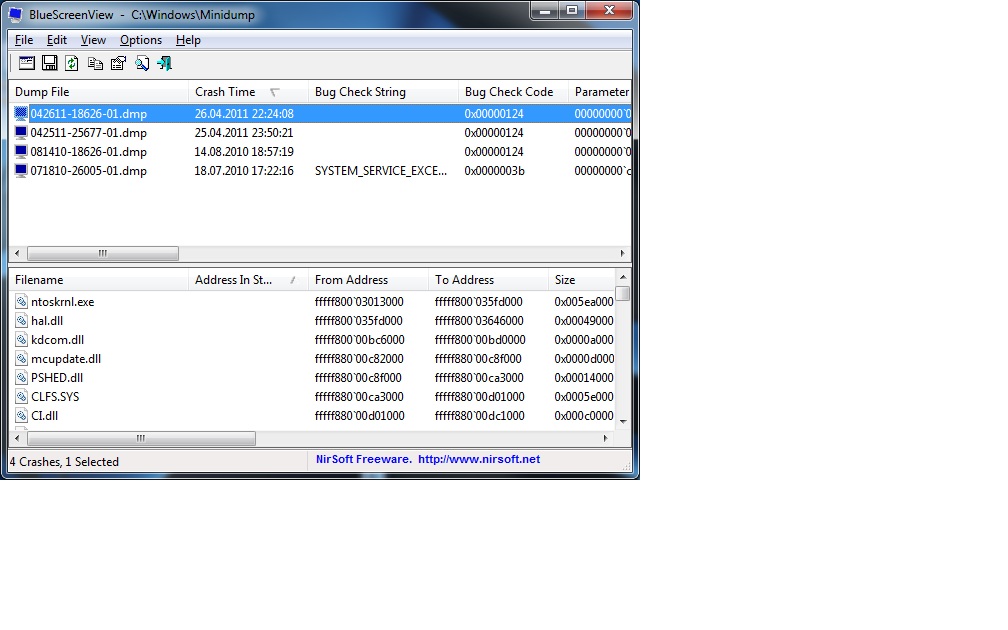Image resolution: width=1008 pixels, height=630 pixels.
Task: Click the Exit door toolbar icon
Action: 165,63
